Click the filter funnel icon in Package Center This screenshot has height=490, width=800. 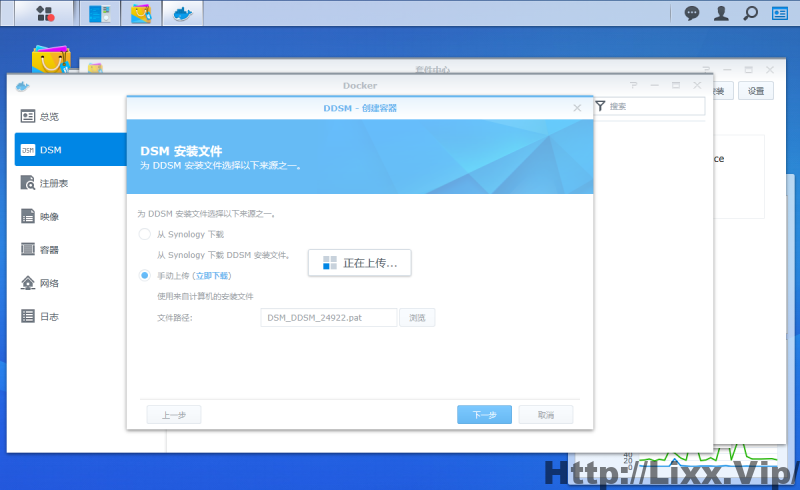(x=601, y=106)
